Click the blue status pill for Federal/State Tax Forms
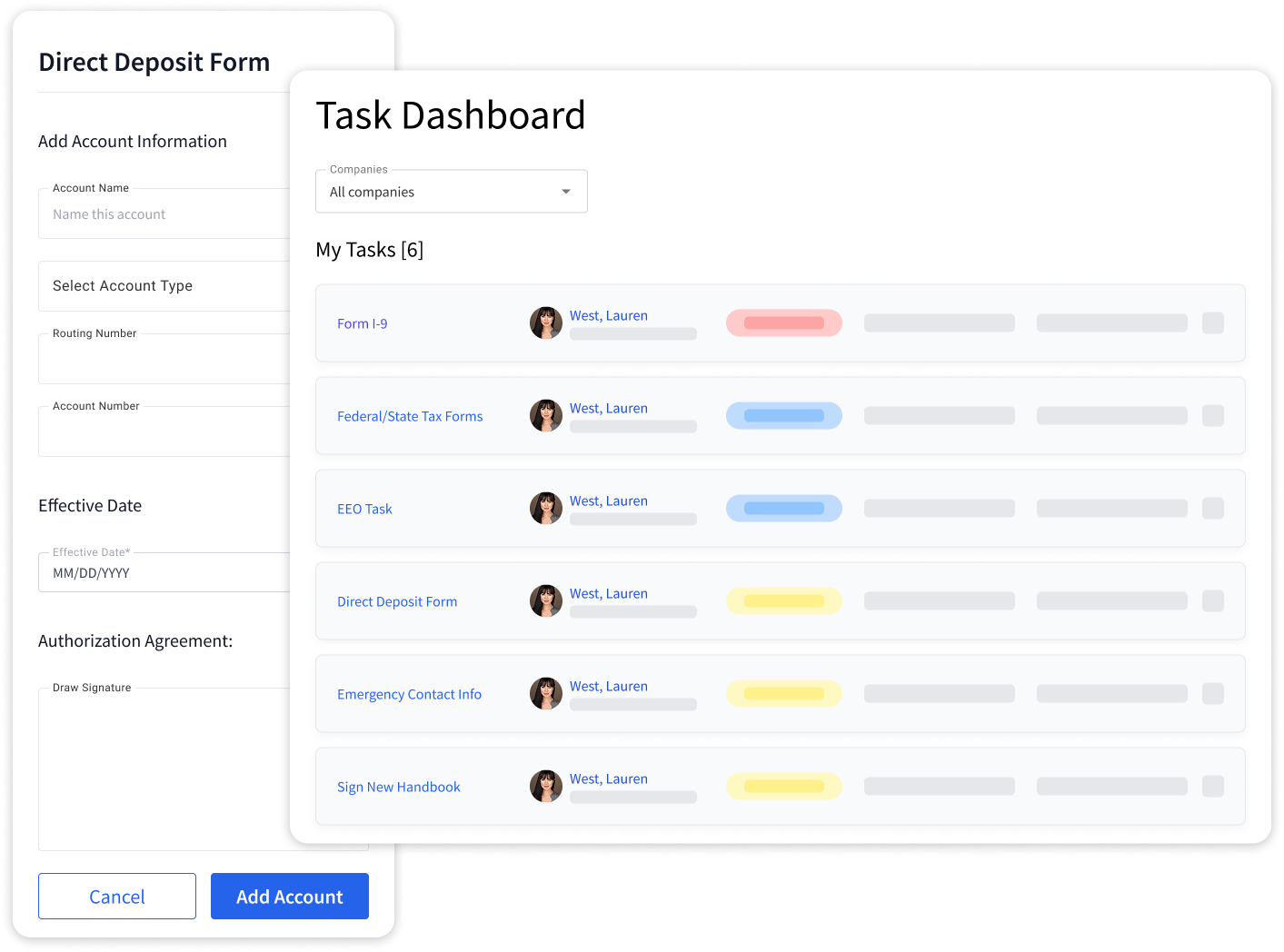Screen dimensions: 1284x952 [783, 416]
